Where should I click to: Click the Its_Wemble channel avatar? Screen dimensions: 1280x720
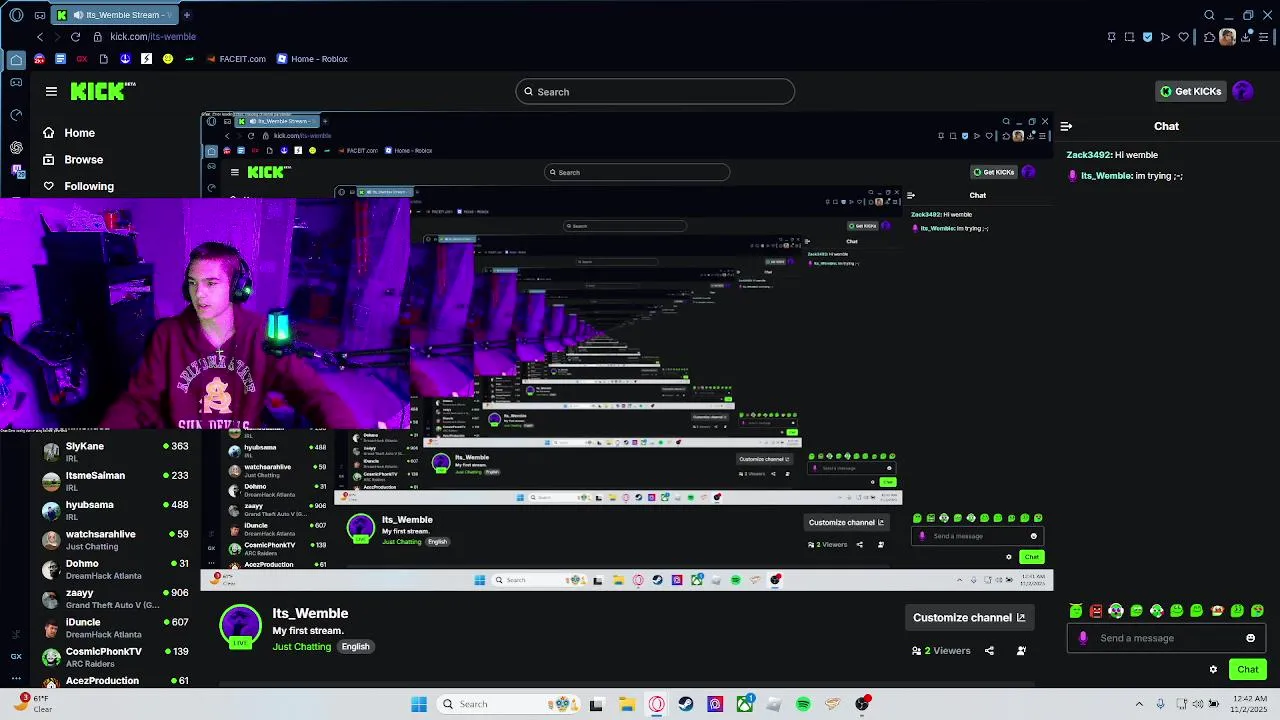coord(240,627)
